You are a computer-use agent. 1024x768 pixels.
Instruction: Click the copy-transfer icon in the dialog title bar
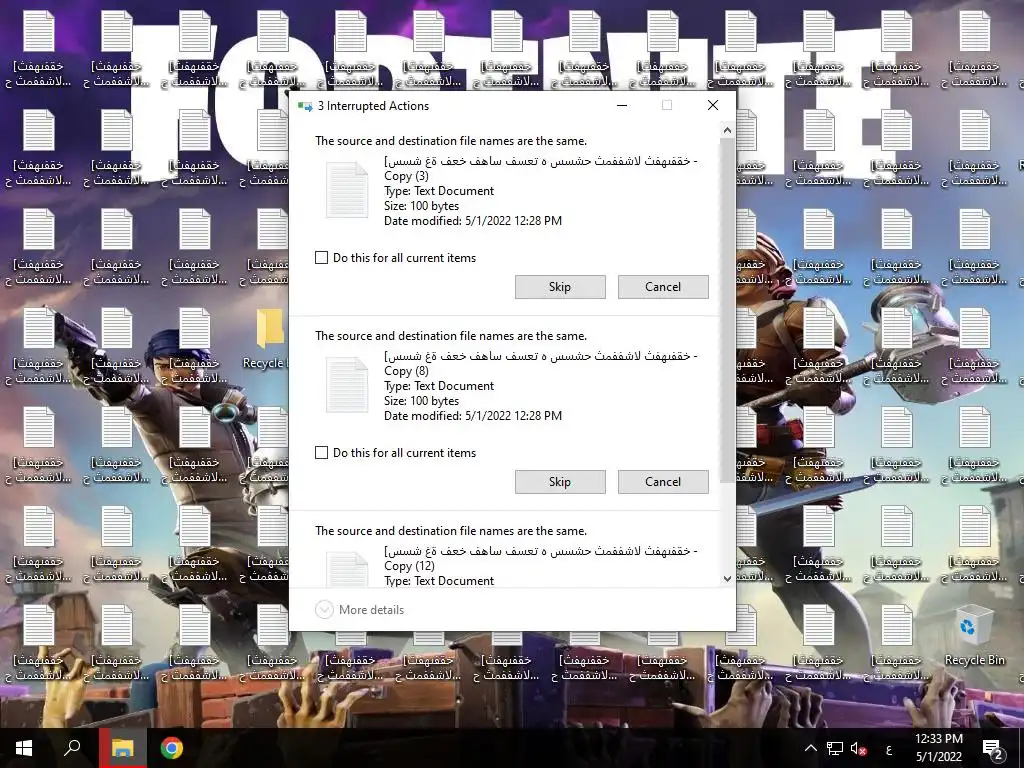pos(305,106)
